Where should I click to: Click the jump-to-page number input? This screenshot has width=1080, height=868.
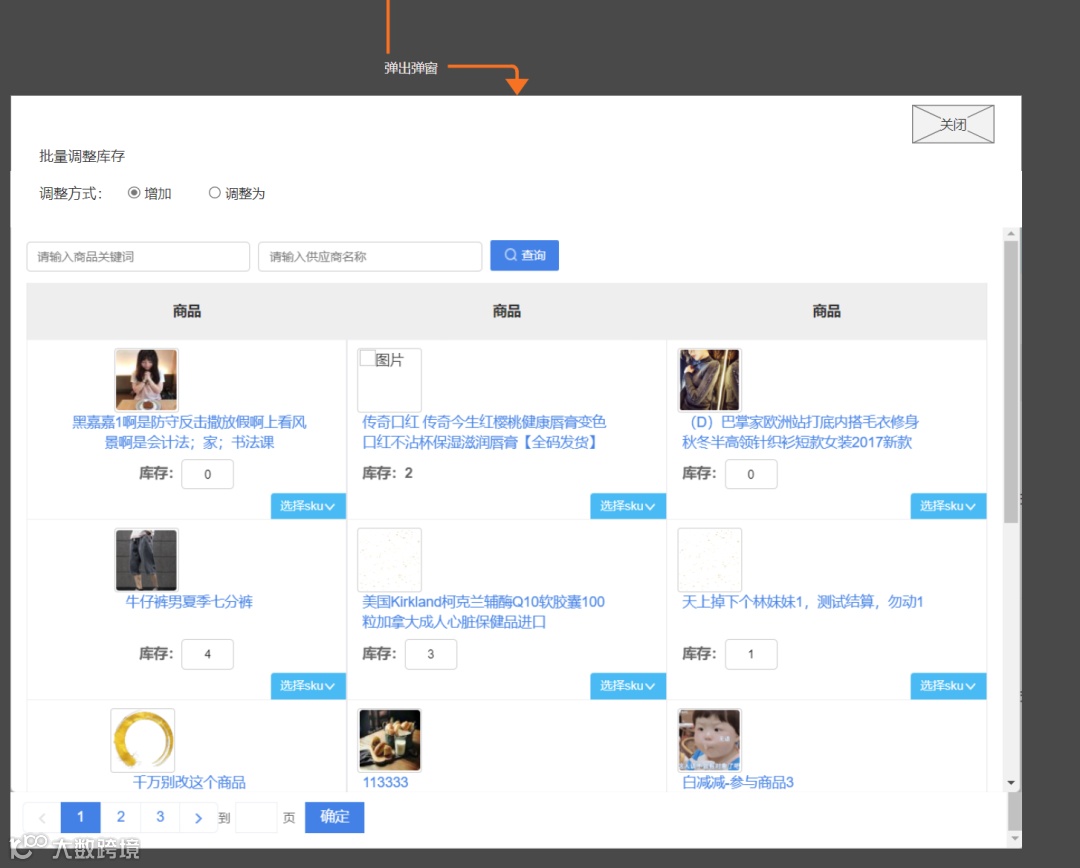click(256, 818)
